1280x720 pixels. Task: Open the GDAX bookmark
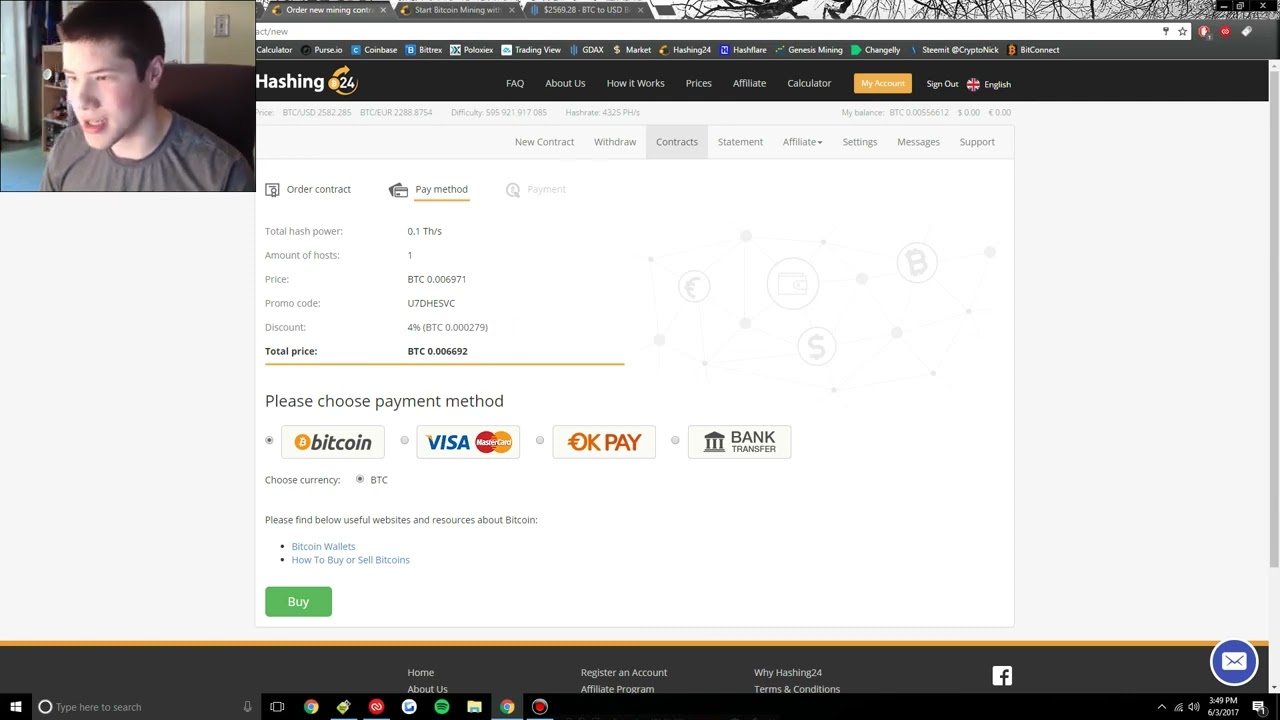pyautogui.click(x=586, y=50)
